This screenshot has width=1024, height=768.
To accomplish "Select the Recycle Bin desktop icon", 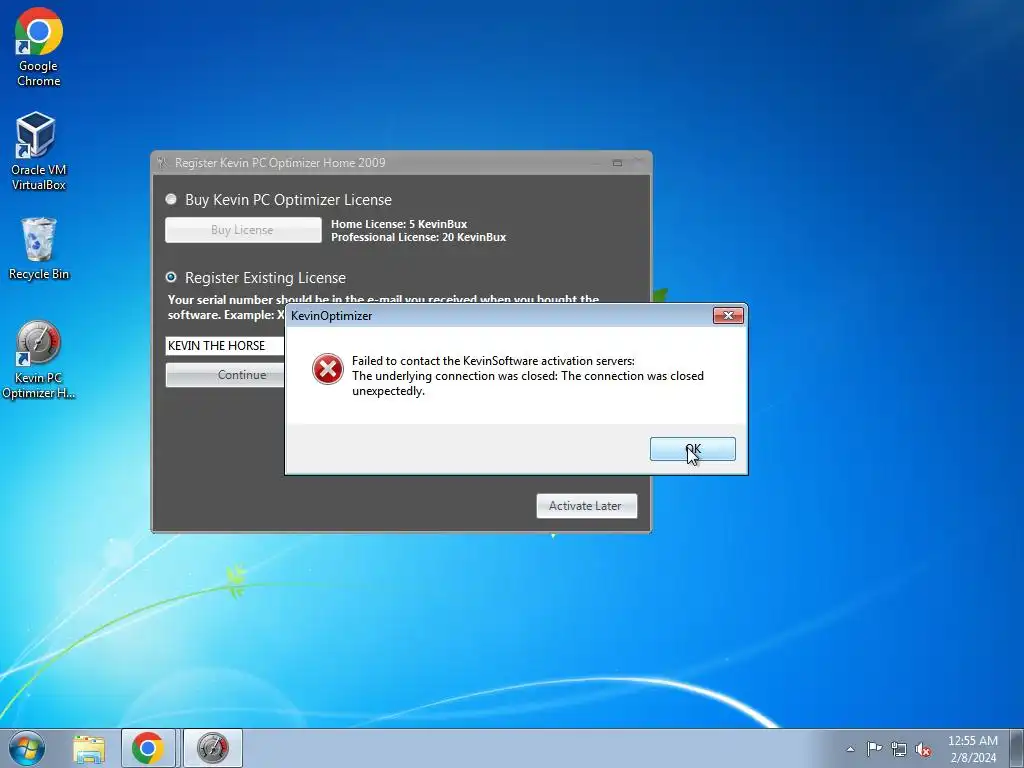I will (39, 249).
